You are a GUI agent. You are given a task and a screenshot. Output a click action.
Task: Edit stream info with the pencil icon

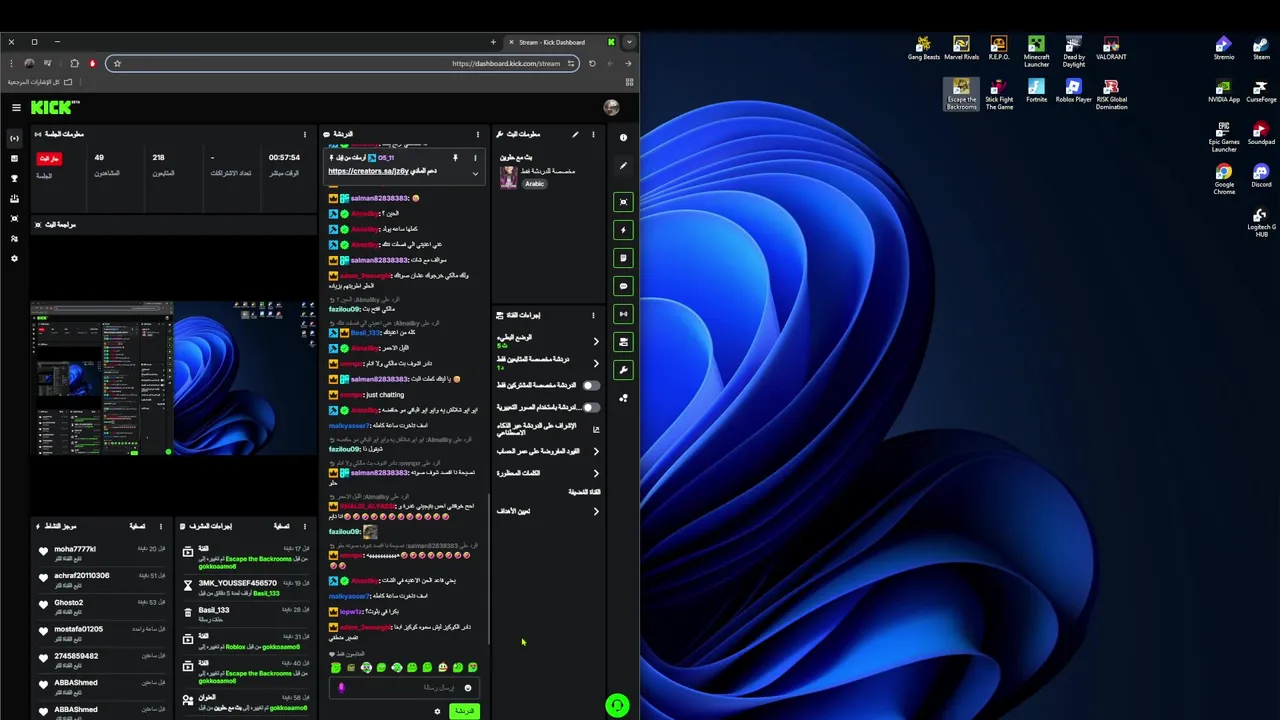pyautogui.click(x=575, y=134)
